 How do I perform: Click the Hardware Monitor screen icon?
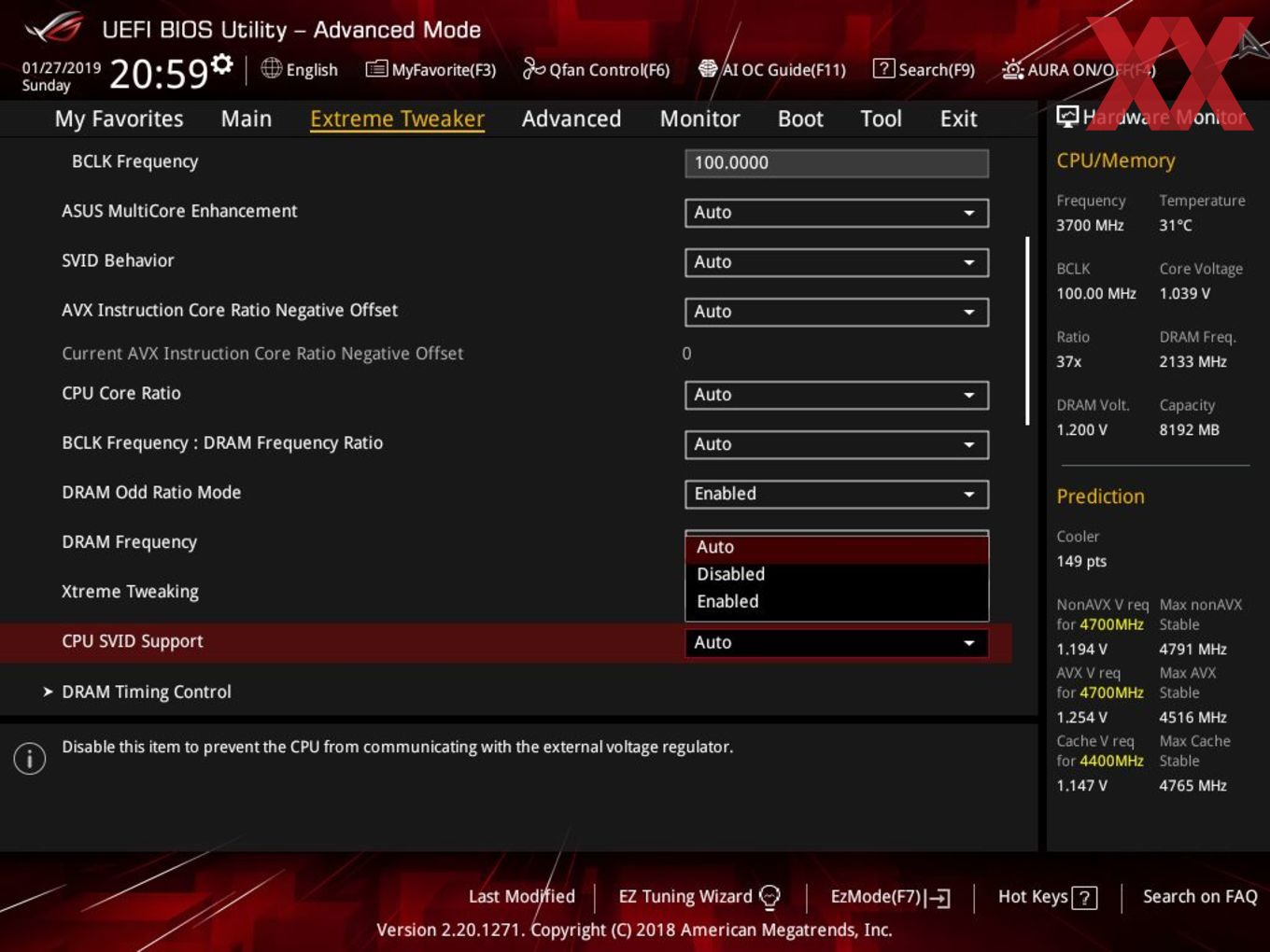pyautogui.click(x=1067, y=116)
